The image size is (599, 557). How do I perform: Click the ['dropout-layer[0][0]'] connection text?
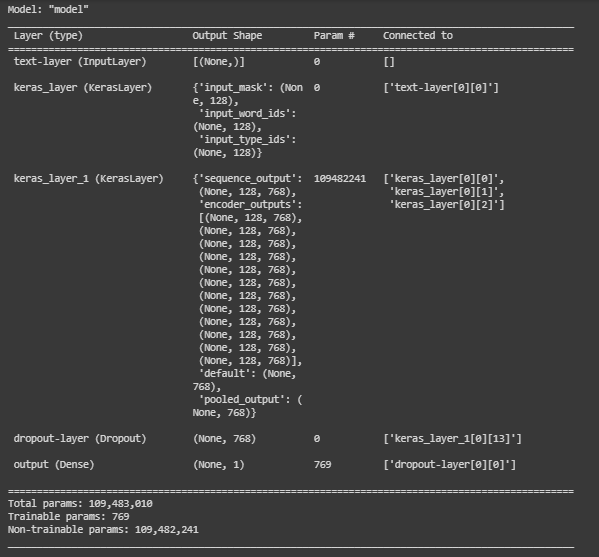click(x=450, y=464)
